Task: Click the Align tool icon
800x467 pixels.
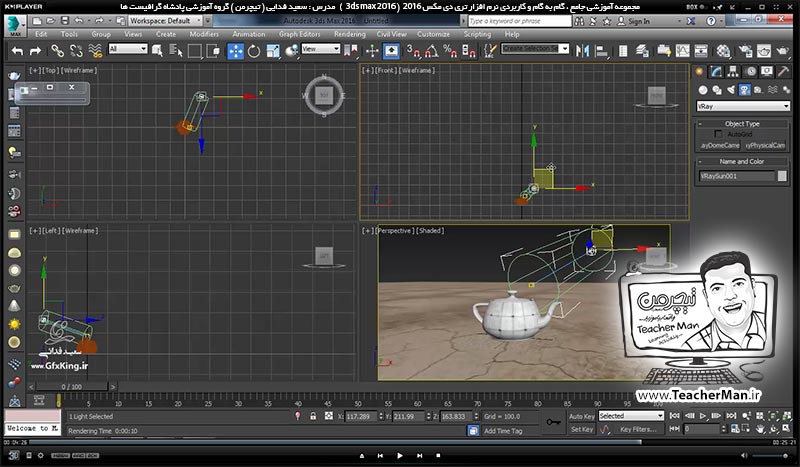Action: [602, 51]
